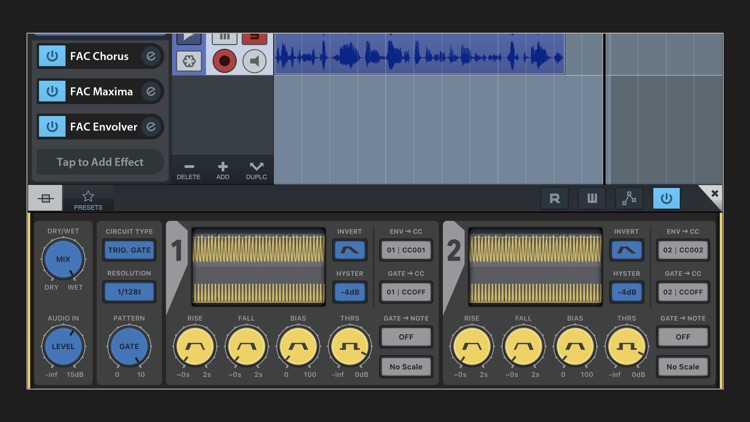Screen dimensions: 750x422
Task: Open ENV to CC 01 | CC001 selector
Action: (406, 250)
